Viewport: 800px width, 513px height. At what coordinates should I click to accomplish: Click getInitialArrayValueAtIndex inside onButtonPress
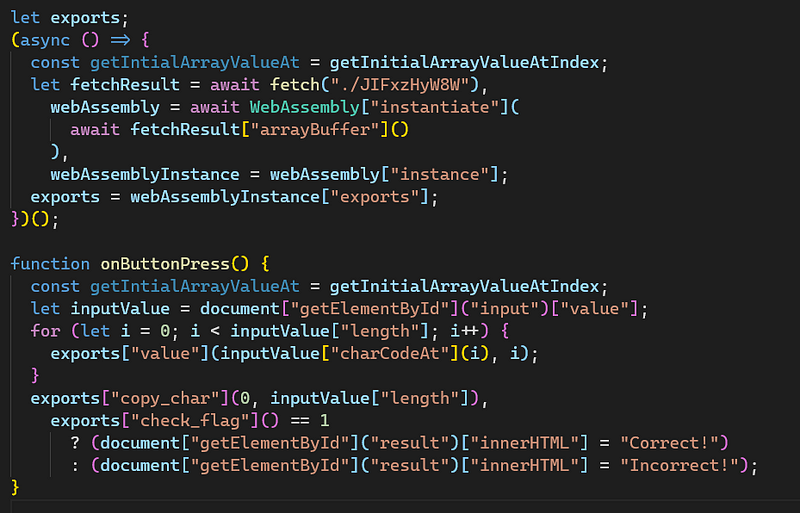[x=464, y=286]
